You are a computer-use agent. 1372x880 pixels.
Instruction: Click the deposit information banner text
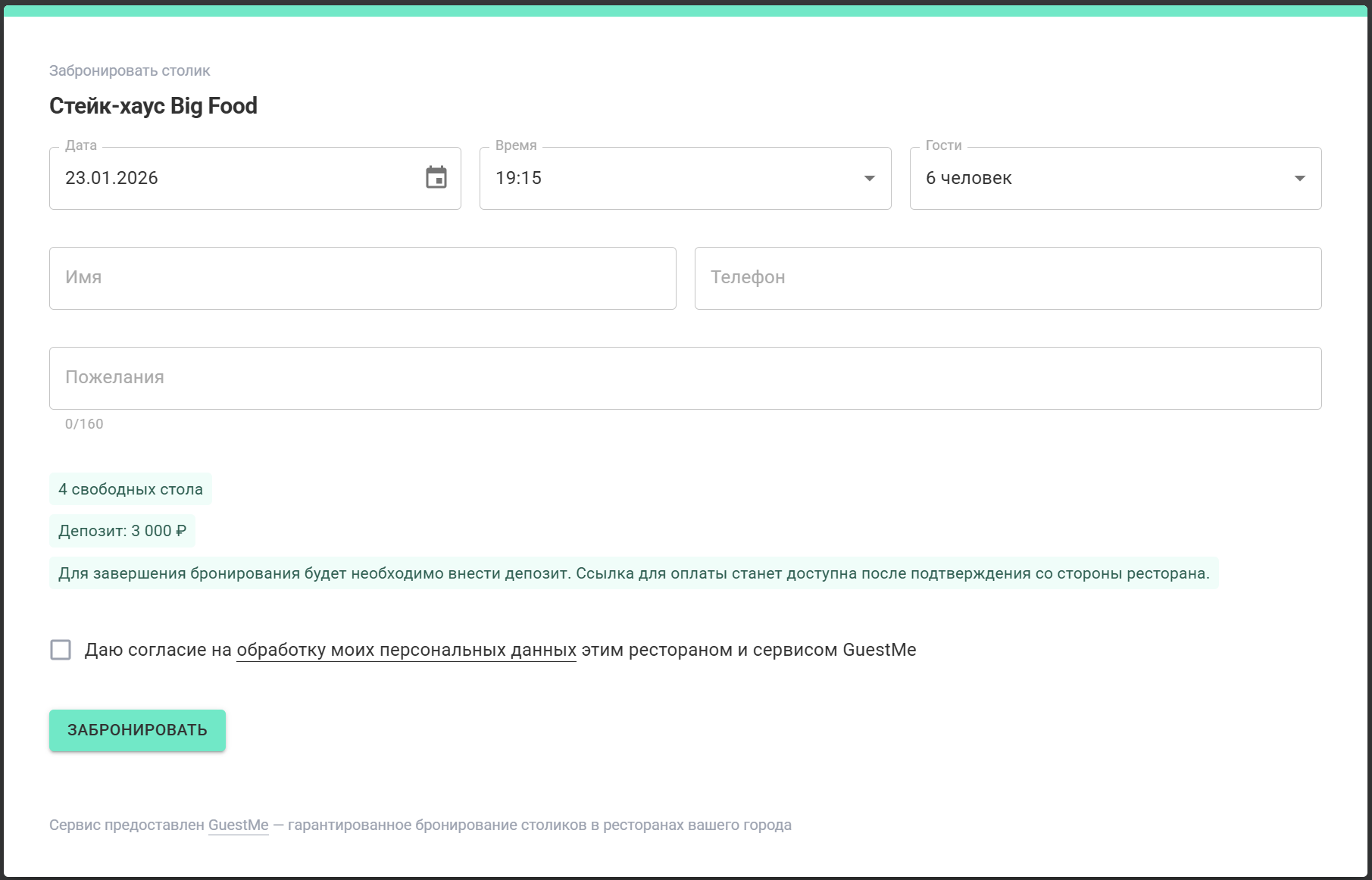(x=634, y=573)
